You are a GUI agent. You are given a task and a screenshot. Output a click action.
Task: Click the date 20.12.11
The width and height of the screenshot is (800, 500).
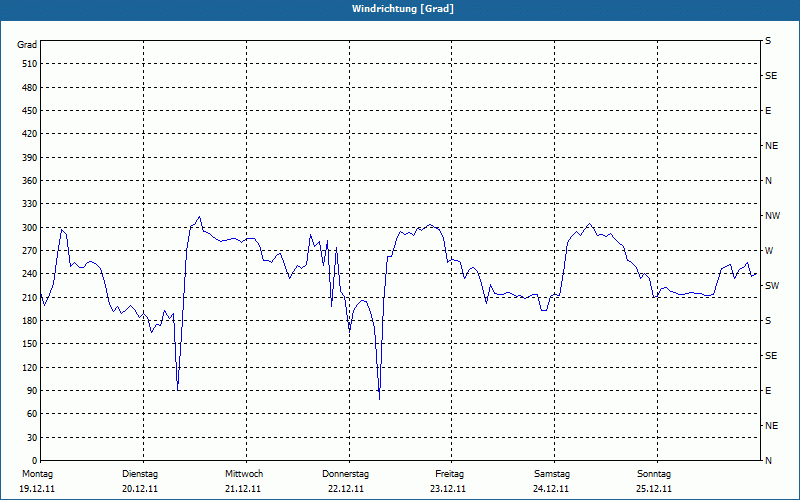pyautogui.click(x=140, y=489)
